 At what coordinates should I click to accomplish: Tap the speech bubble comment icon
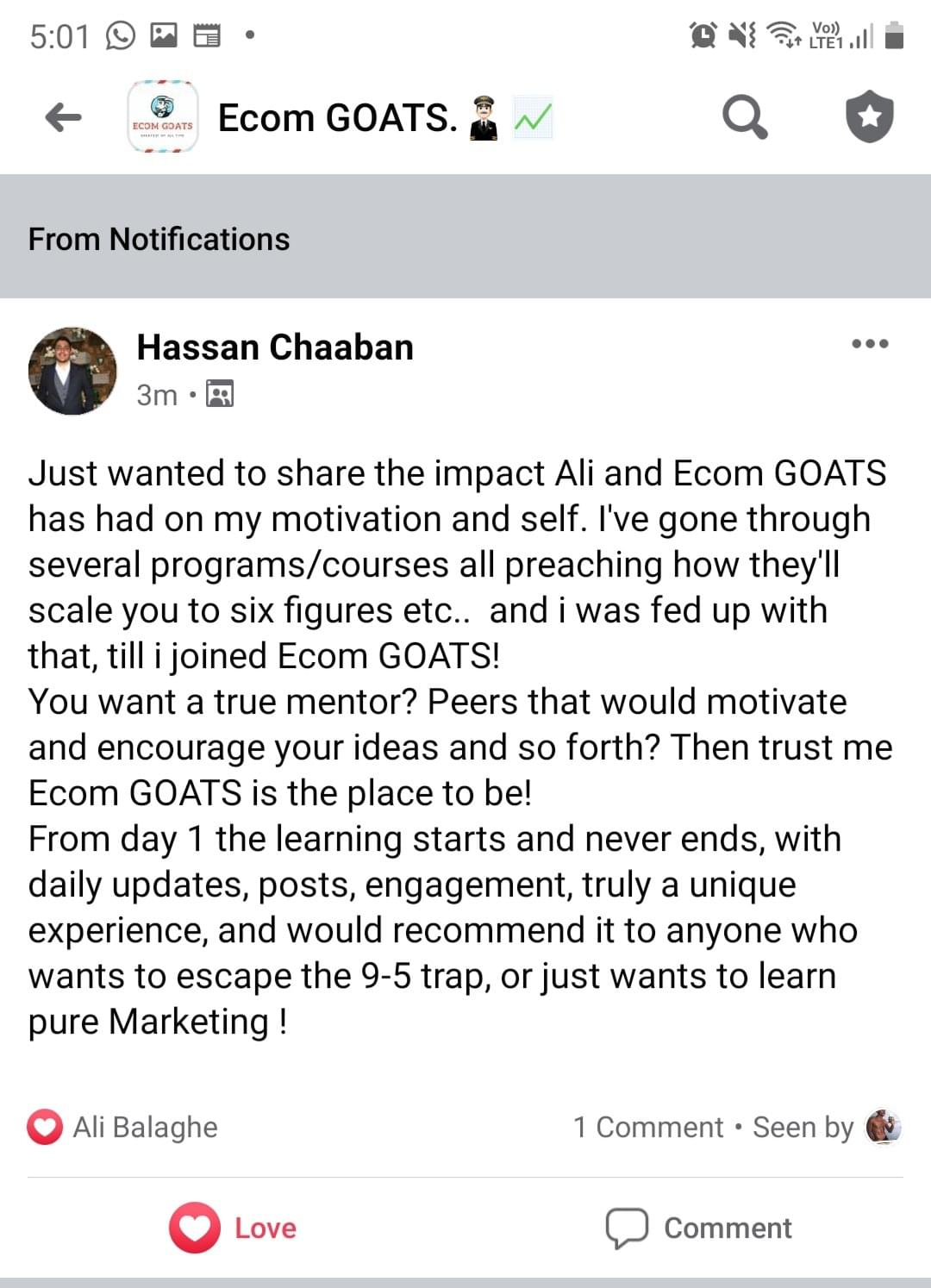[x=627, y=1228]
